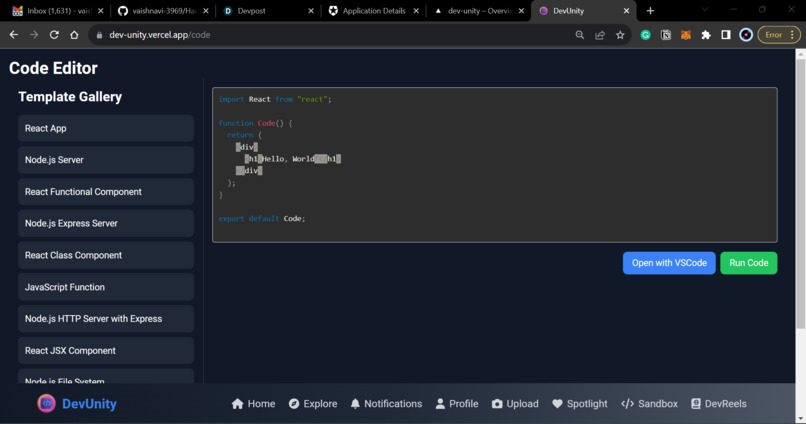Bookmark this page with star icon

point(620,35)
